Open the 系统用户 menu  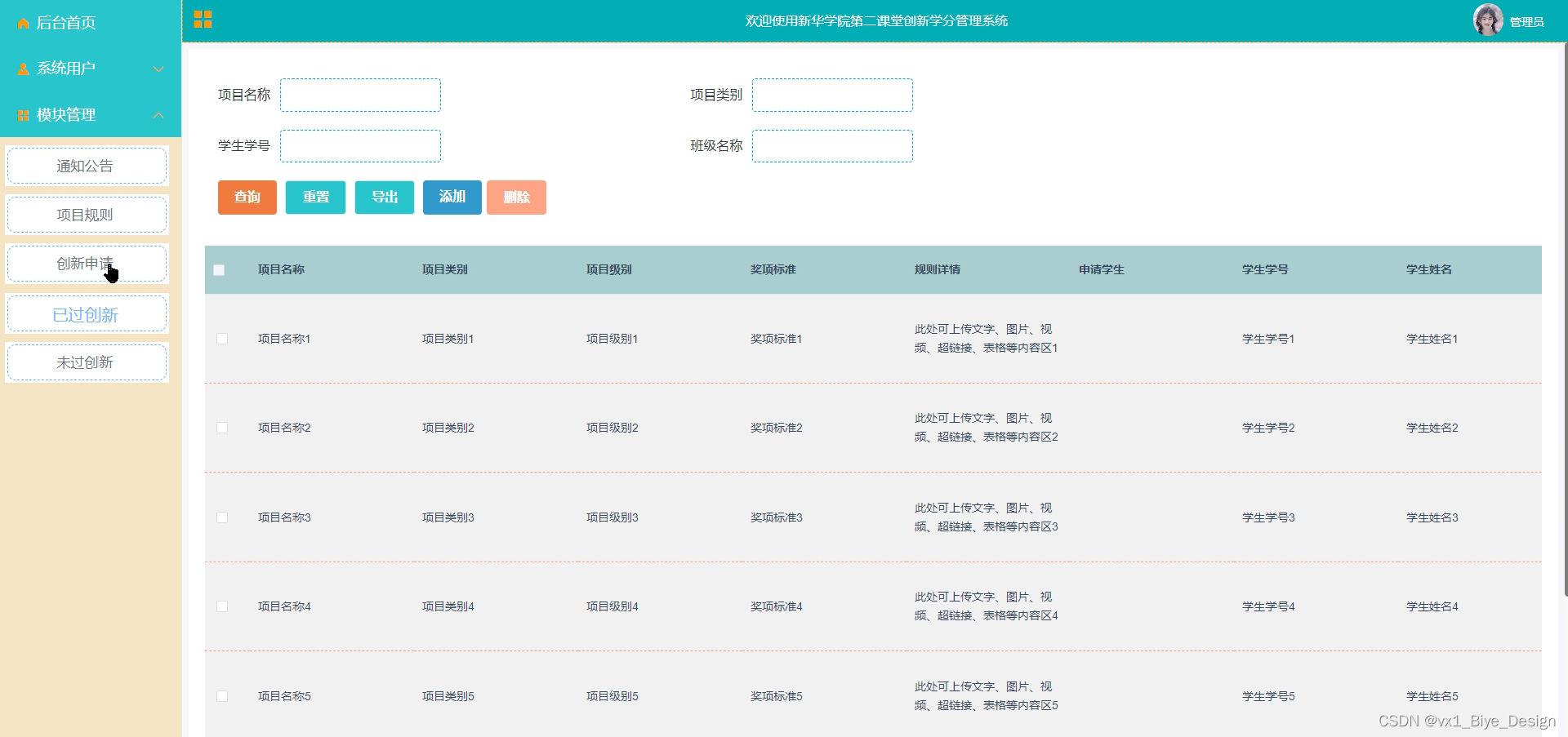(91, 69)
